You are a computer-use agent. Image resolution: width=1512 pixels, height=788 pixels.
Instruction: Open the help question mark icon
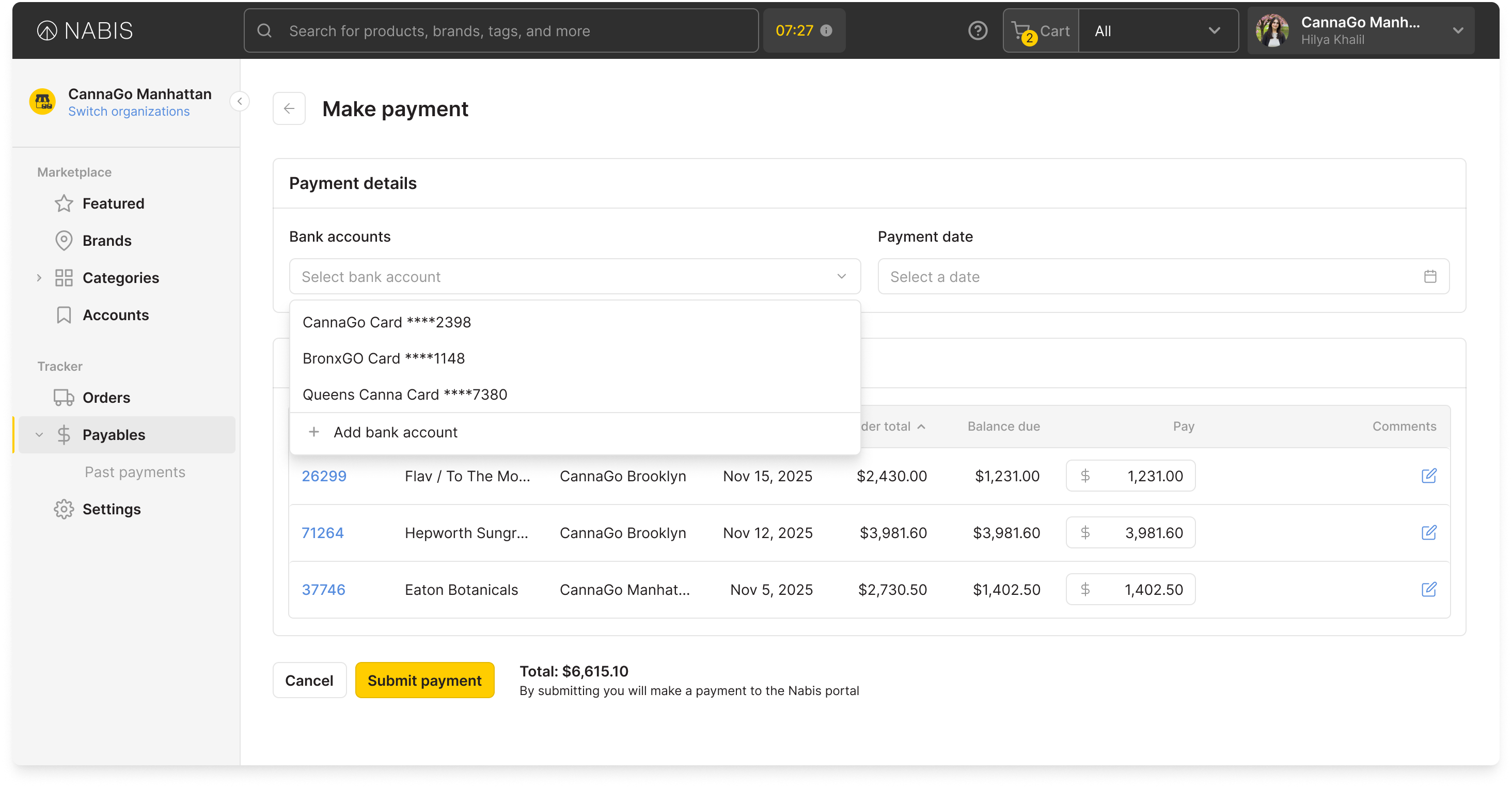coord(978,30)
